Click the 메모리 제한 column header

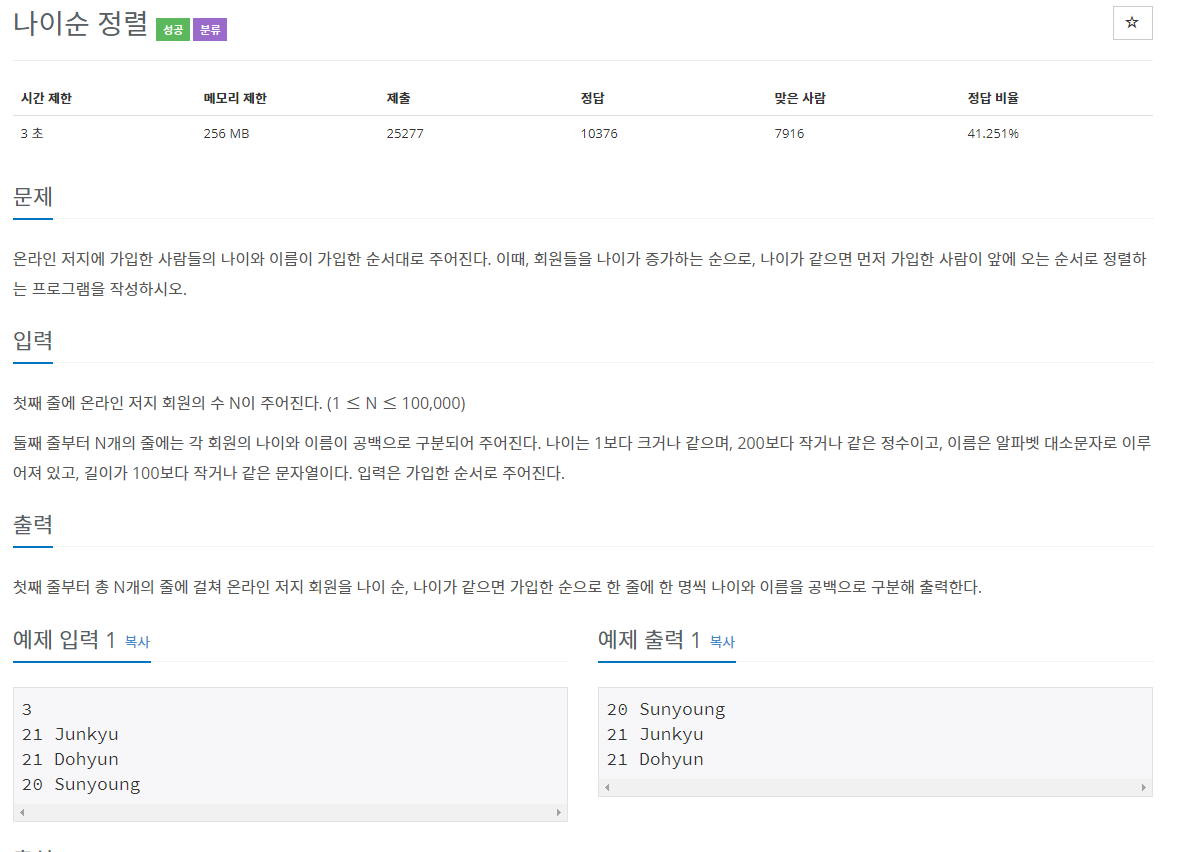coord(235,98)
